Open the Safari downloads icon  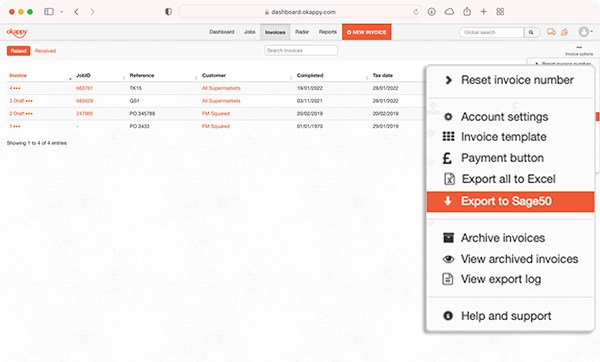point(432,12)
